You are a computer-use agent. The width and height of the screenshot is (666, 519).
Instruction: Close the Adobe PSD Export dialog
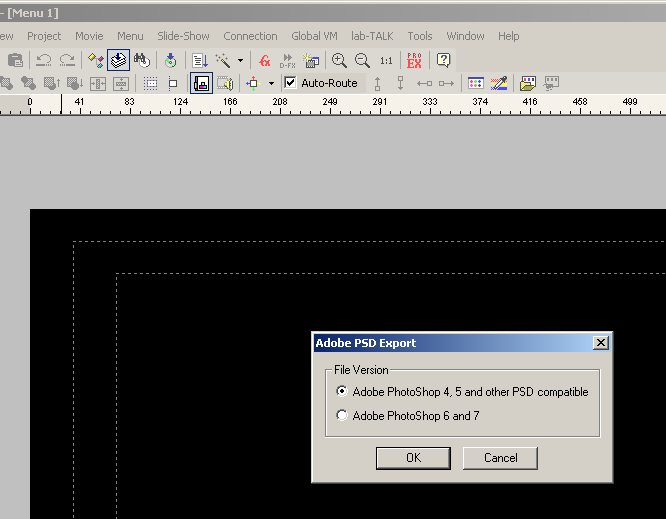click(601, 343)
